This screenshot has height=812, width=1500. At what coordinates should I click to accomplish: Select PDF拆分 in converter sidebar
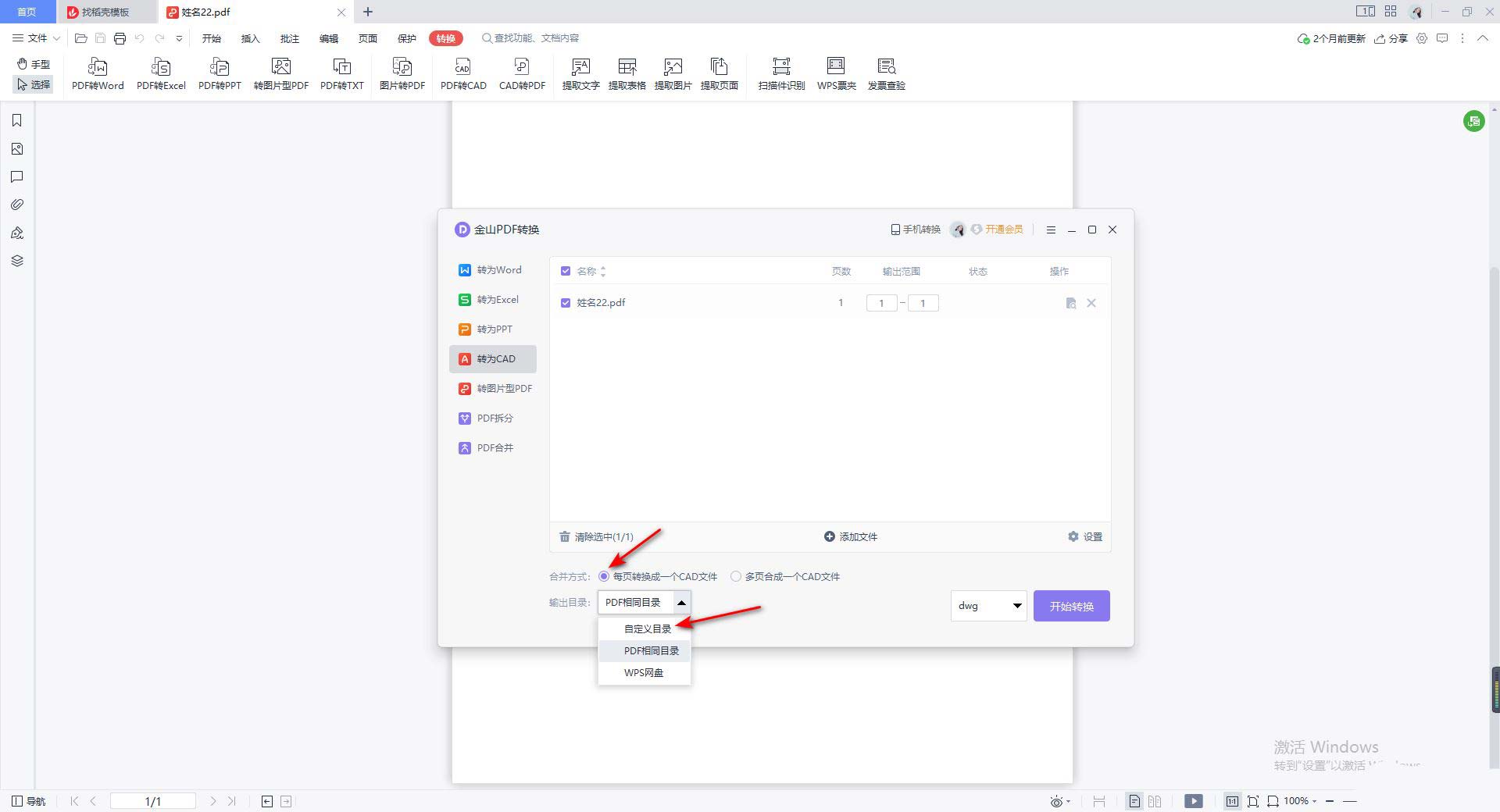[x=492, y=418]
